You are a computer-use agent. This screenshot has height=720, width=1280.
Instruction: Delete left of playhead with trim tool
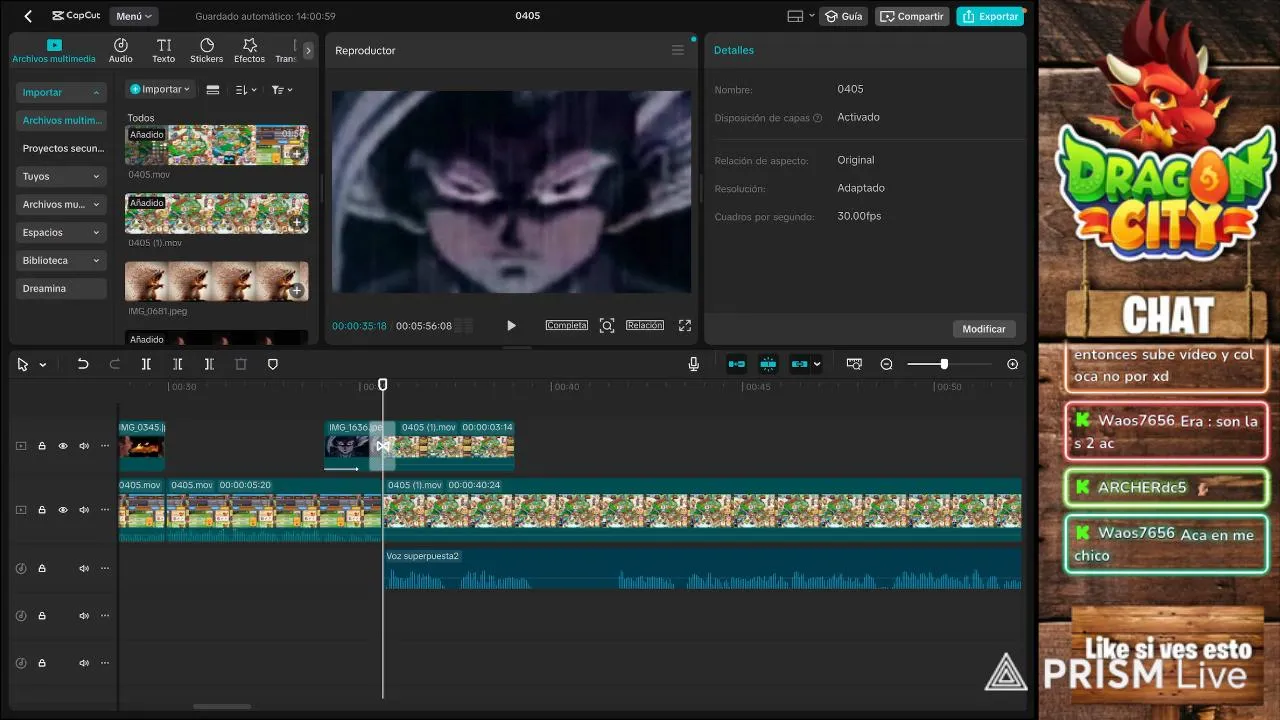178,365
